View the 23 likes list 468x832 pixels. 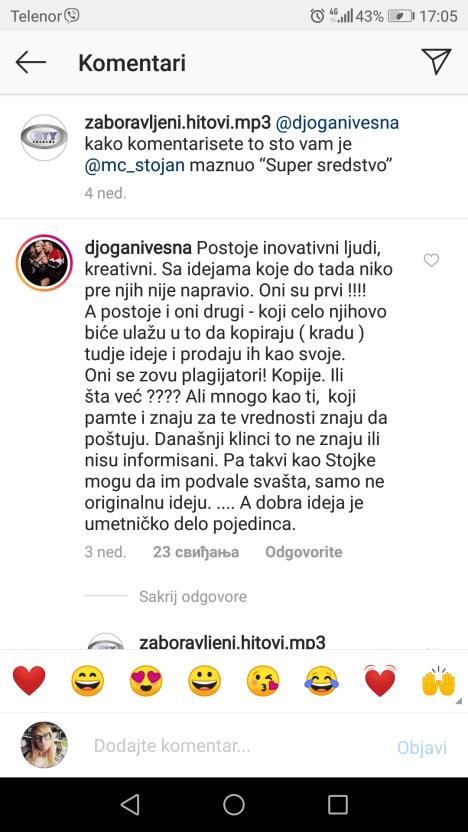click(196, 552)
